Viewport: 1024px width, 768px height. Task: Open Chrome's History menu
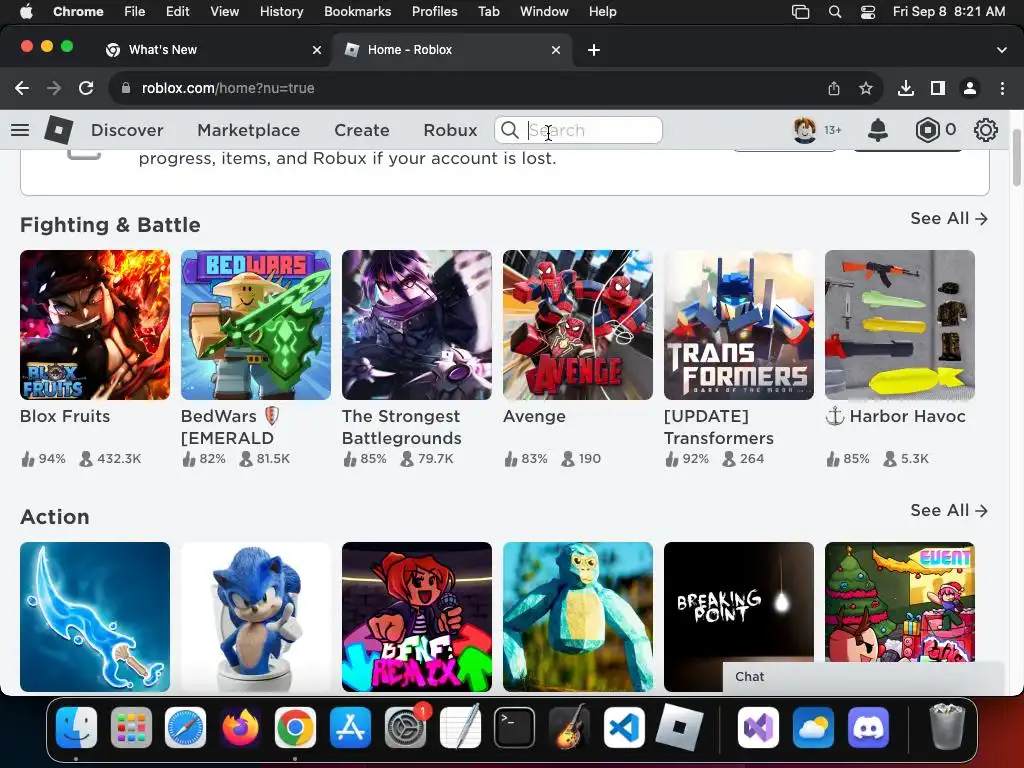[x=281, y=12]
